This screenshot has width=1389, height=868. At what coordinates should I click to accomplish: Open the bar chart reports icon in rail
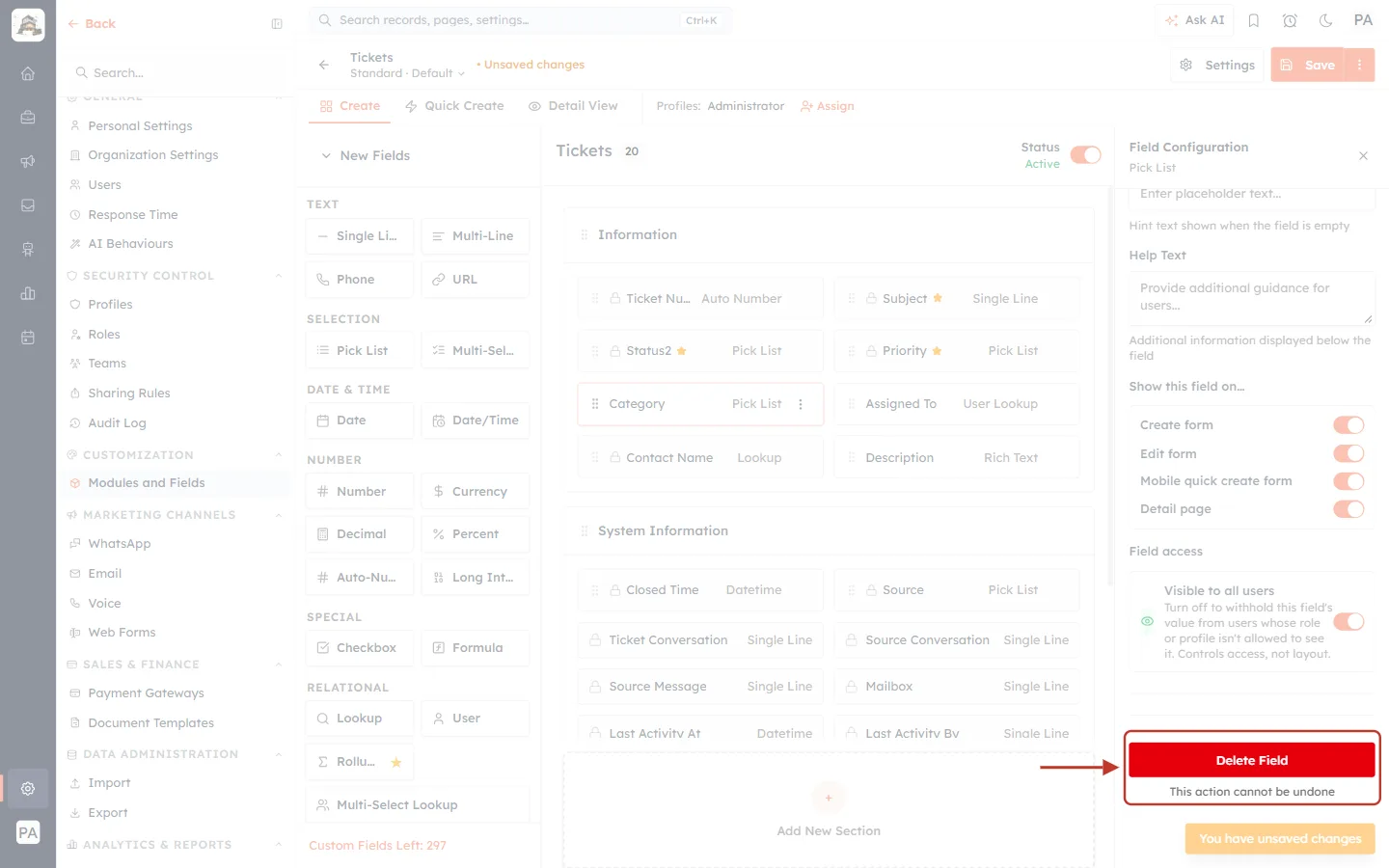pos(28,293)
